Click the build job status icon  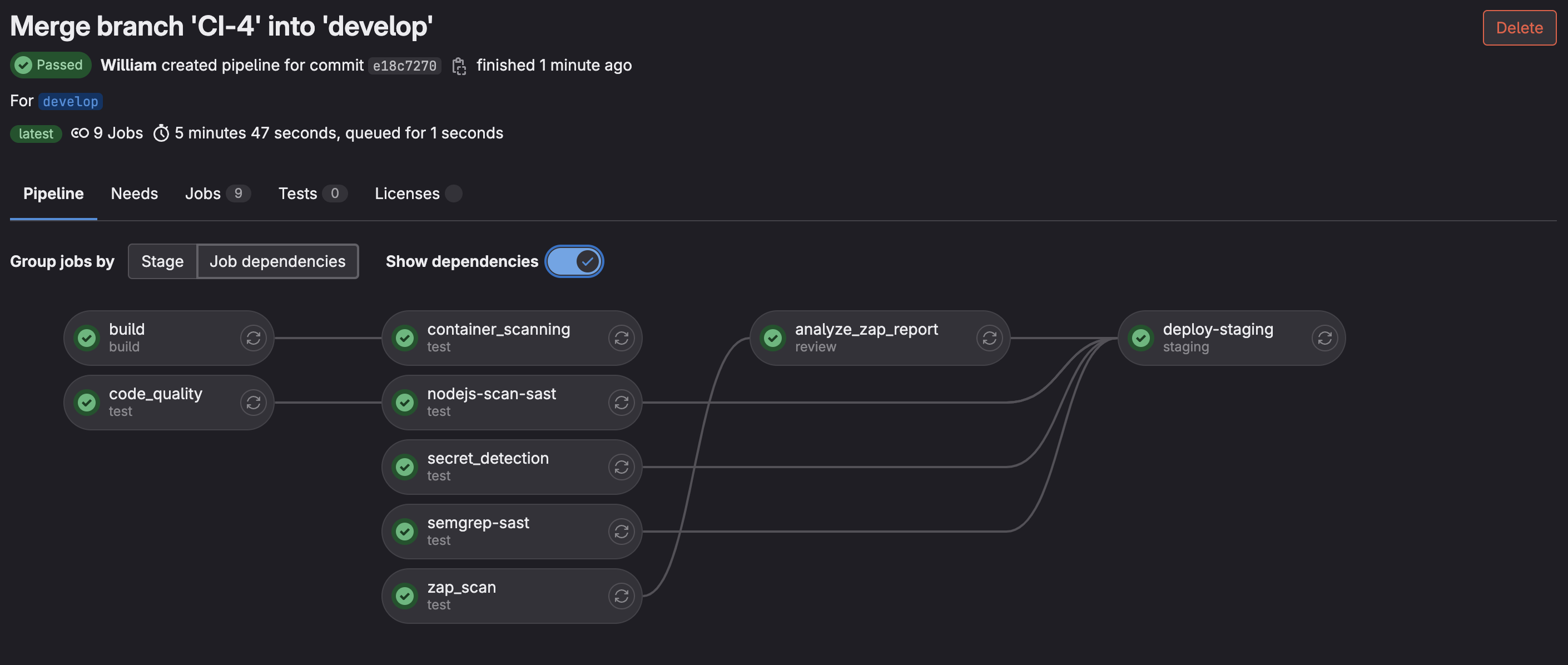coord(87,338)
